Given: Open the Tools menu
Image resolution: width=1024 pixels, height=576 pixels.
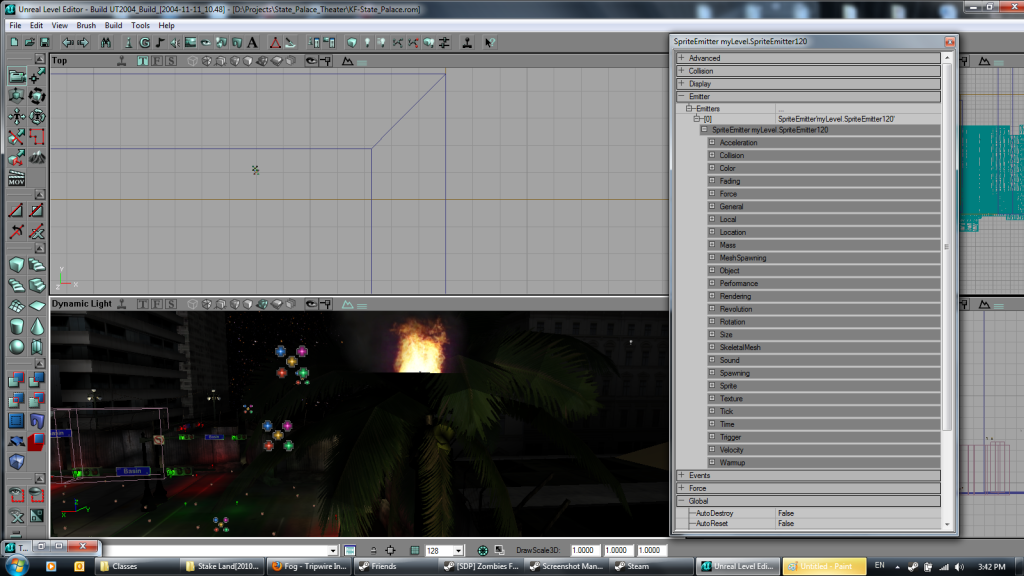Looking at the screenshot, I should click(x=140, y=25).
